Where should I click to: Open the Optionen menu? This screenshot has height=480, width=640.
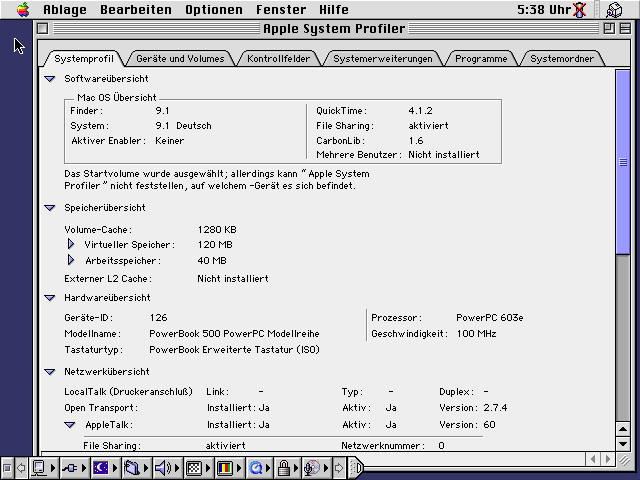coord(214,9)
